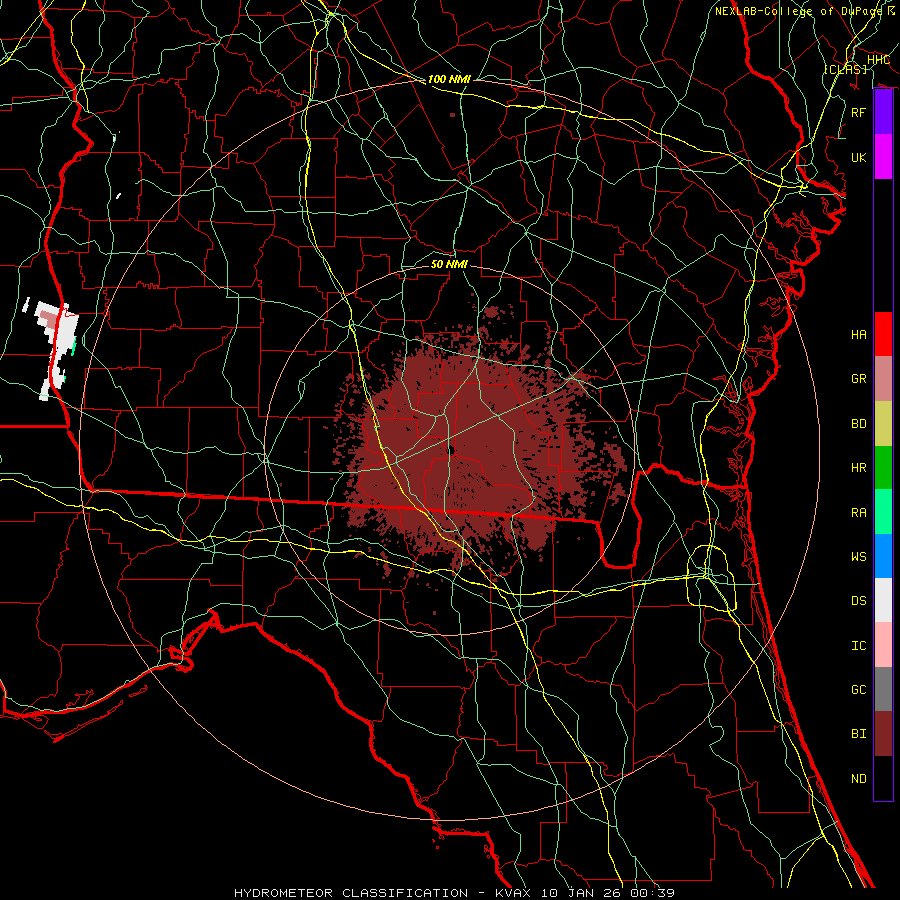The height and width of the screenshot is (900, 900).
Task: Click the IC pink legend swatch
Action: 883,645
